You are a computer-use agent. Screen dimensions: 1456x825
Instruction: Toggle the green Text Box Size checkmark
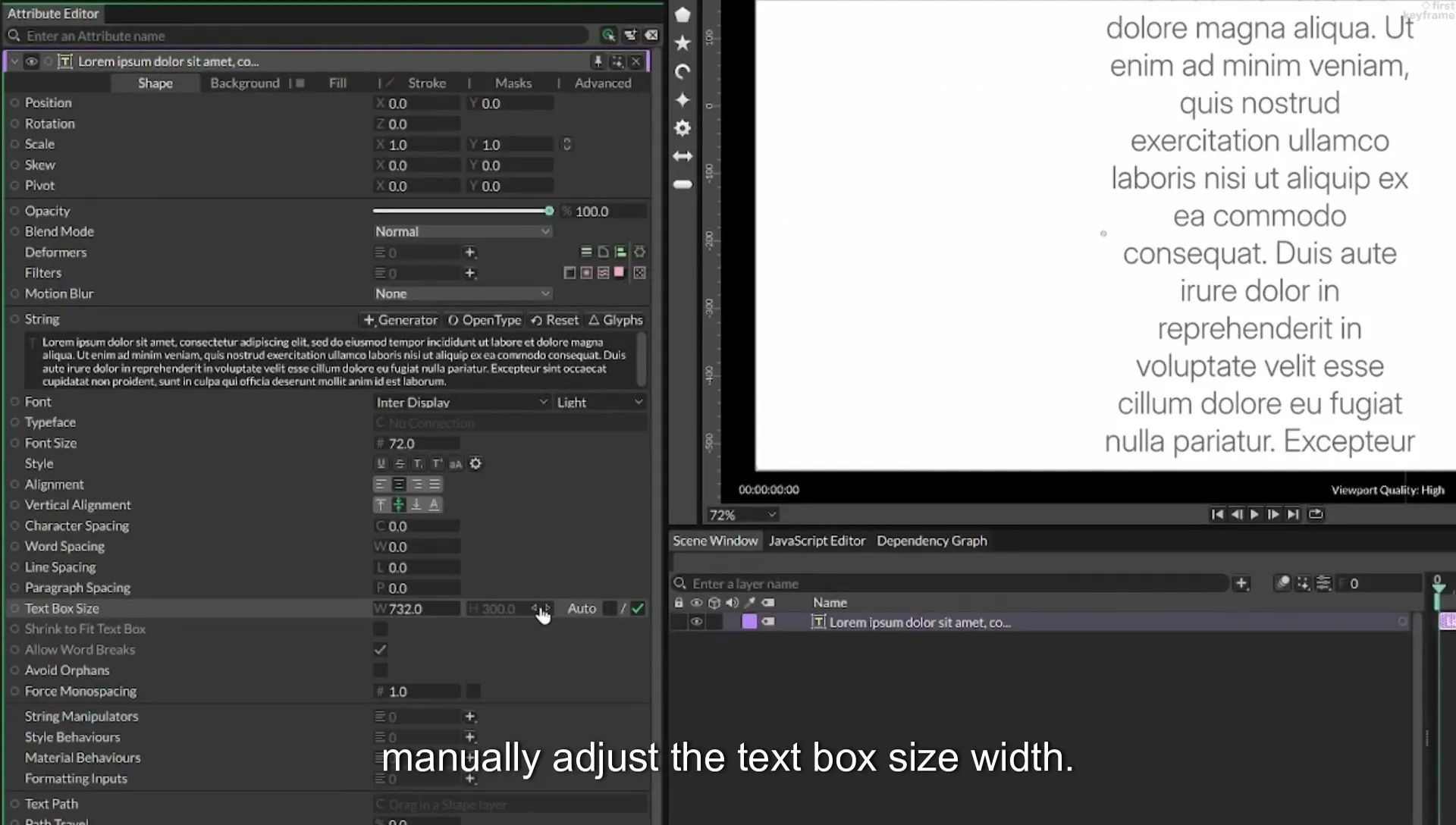point(638,608)
